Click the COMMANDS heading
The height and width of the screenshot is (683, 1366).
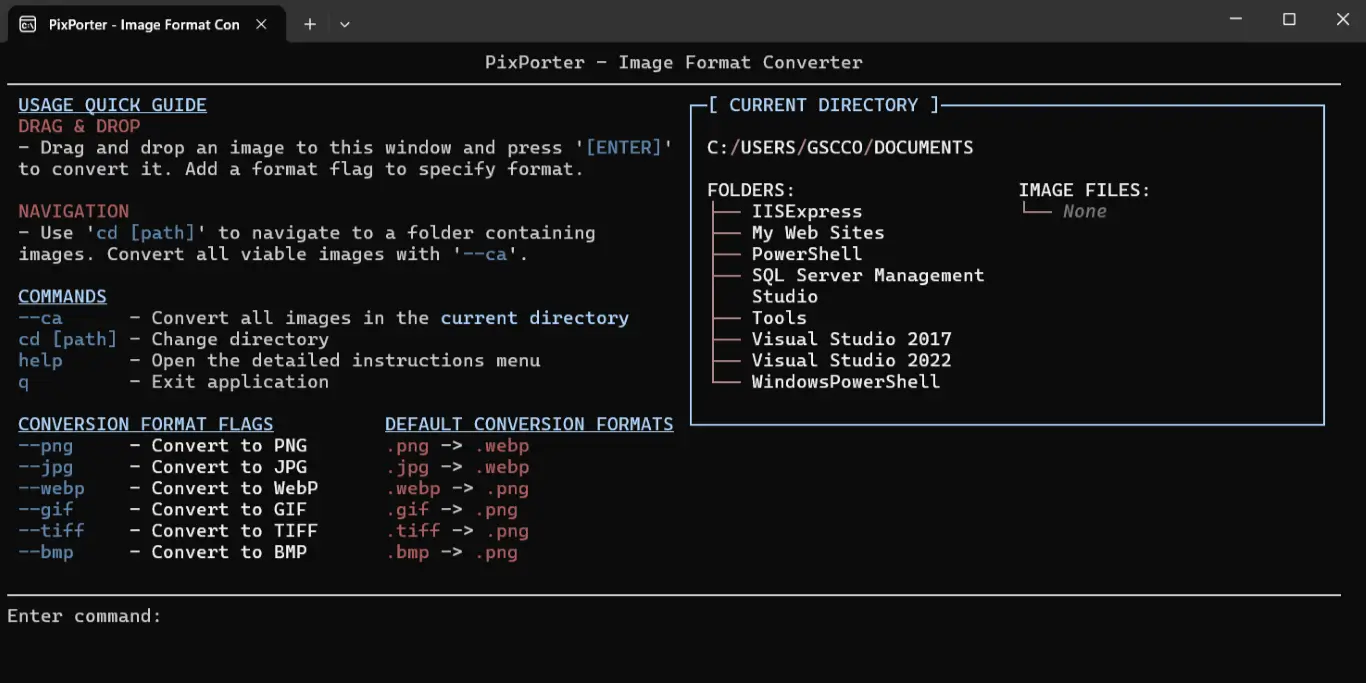pyautogui.click(x=62, y=296)
